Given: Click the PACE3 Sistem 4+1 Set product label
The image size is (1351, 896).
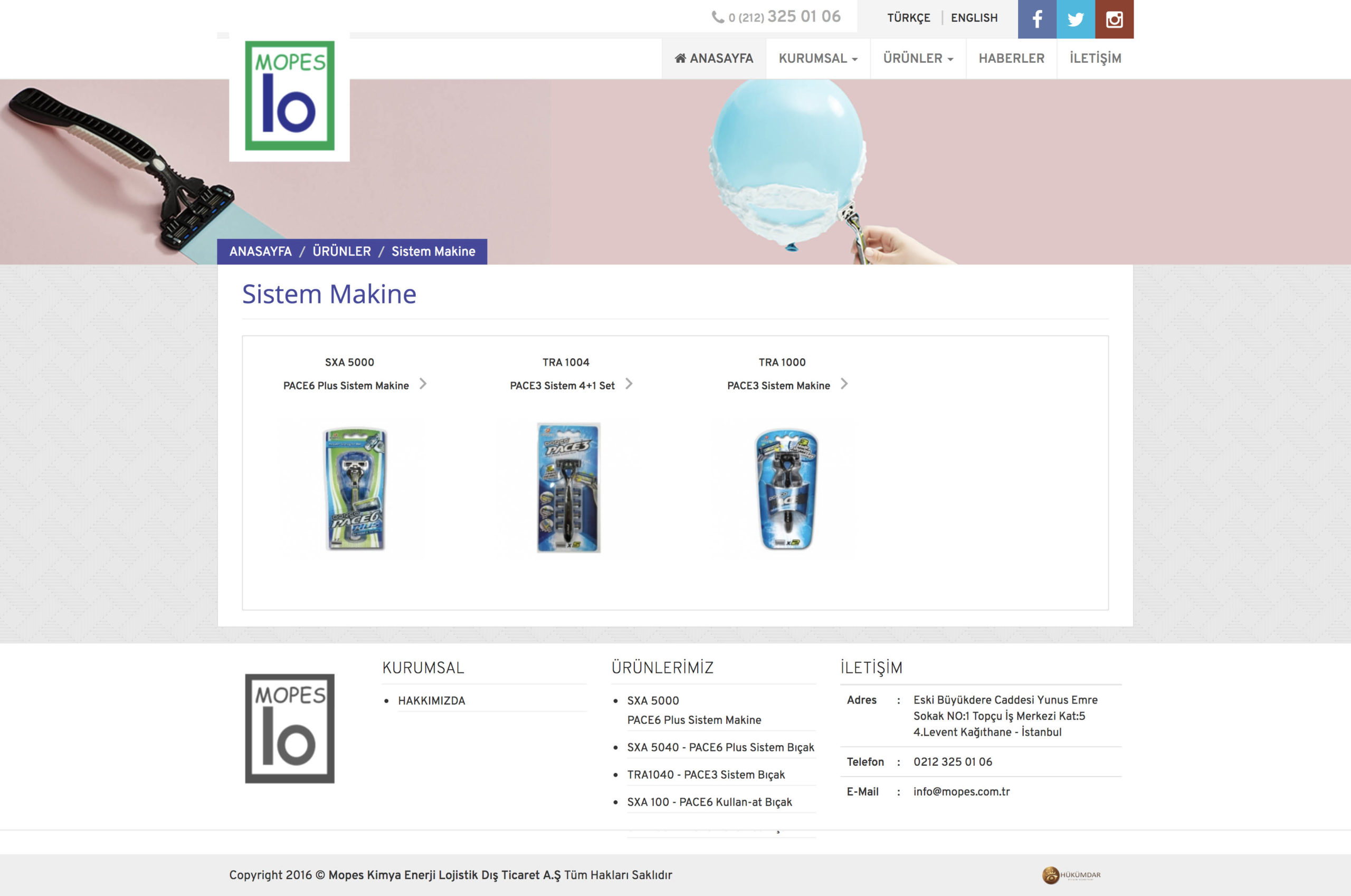Looking at the screenshot, I should pyautogui.click(x=563, y=386).
